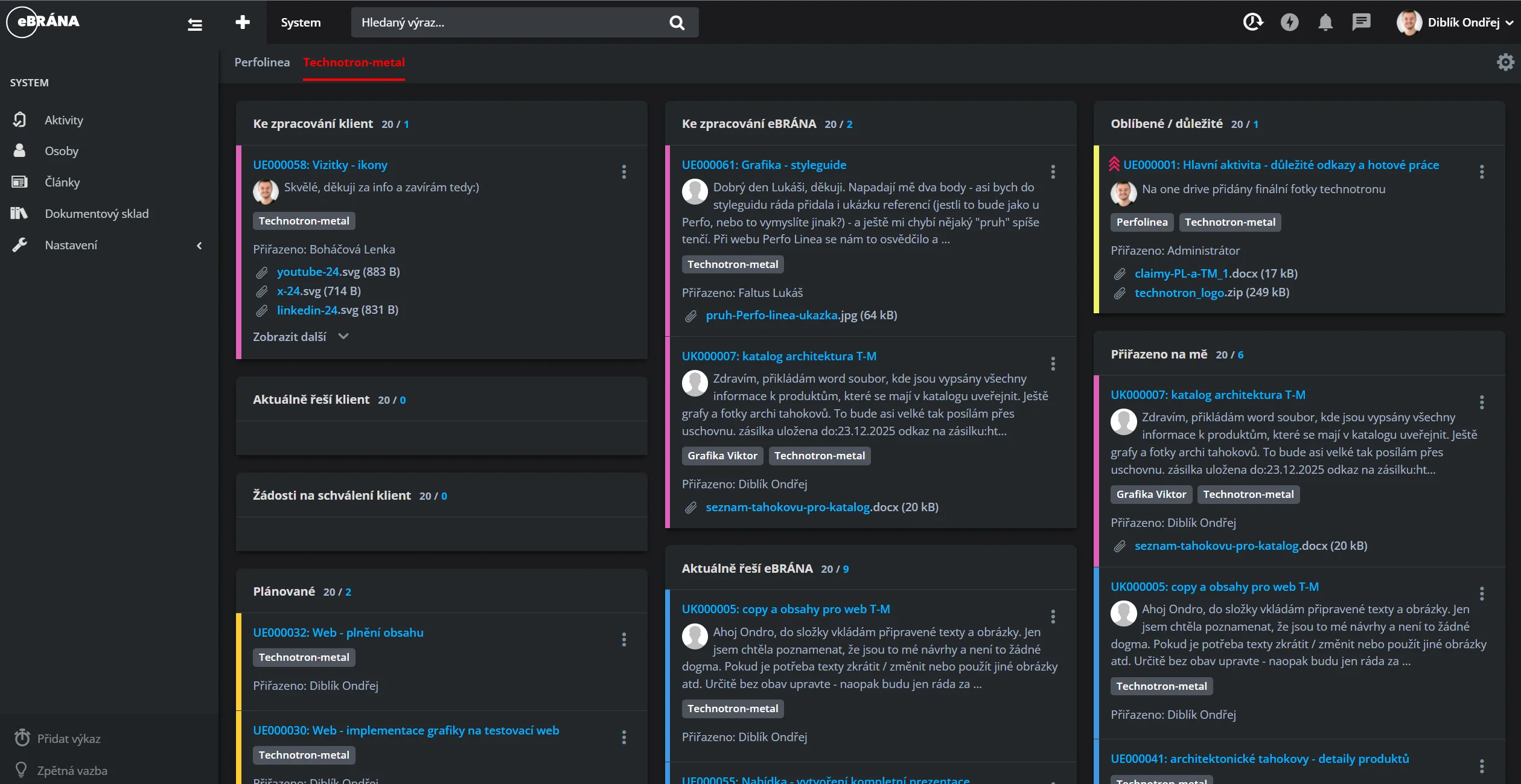Click the search magnifier icon
Viewport: 1521px width, 784px height.
[x=677, y=22]
